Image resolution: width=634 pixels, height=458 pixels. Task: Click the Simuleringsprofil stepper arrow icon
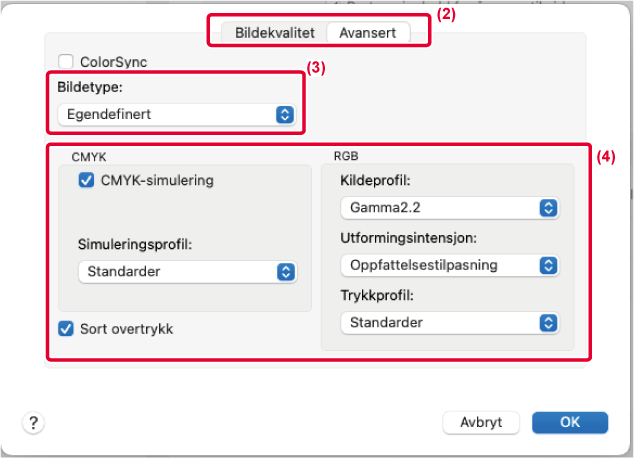point(286,272)
